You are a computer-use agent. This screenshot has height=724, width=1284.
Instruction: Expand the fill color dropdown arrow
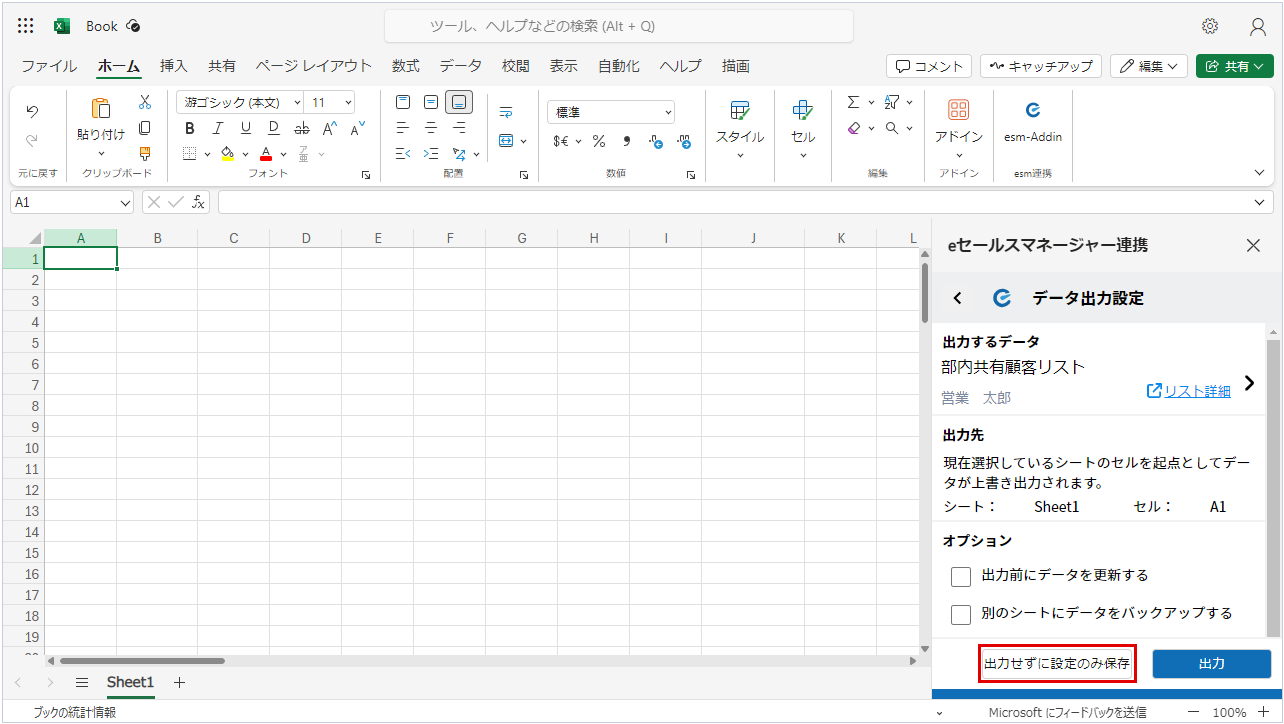pyautogui.click(x=245, y=154)
